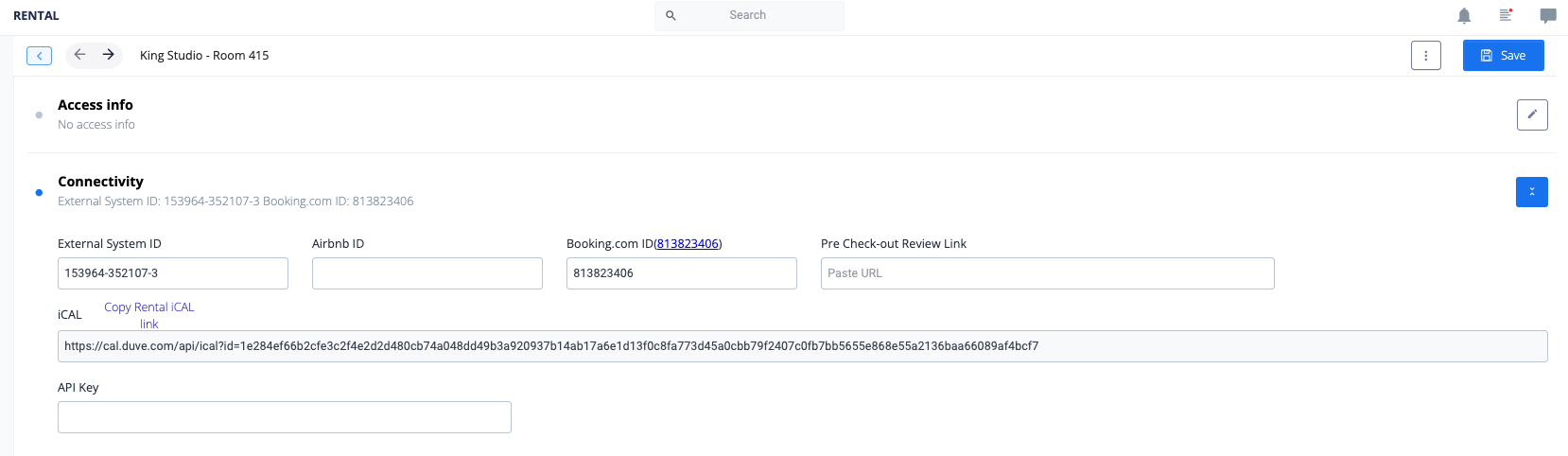Go to next rental arrow
This screenshot has height=456, width=1568.
[109, 55]
